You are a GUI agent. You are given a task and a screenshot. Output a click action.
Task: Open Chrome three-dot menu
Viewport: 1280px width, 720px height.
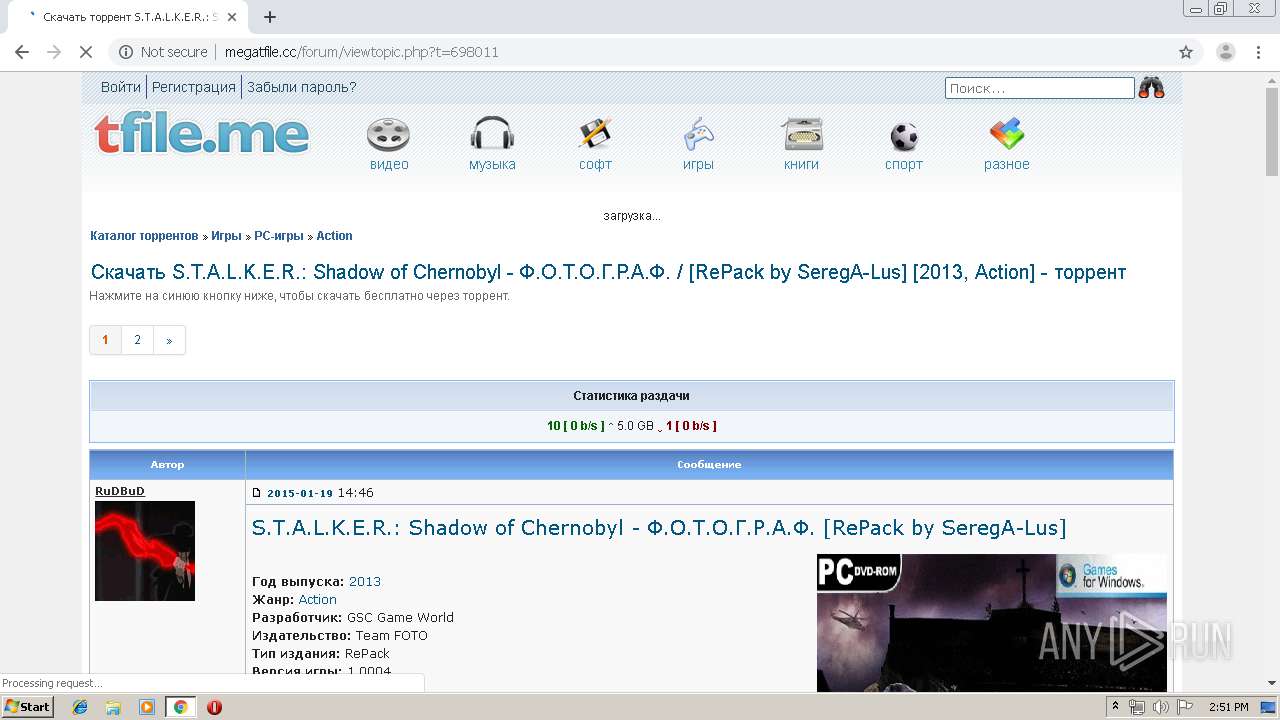tap(1258, 52)
